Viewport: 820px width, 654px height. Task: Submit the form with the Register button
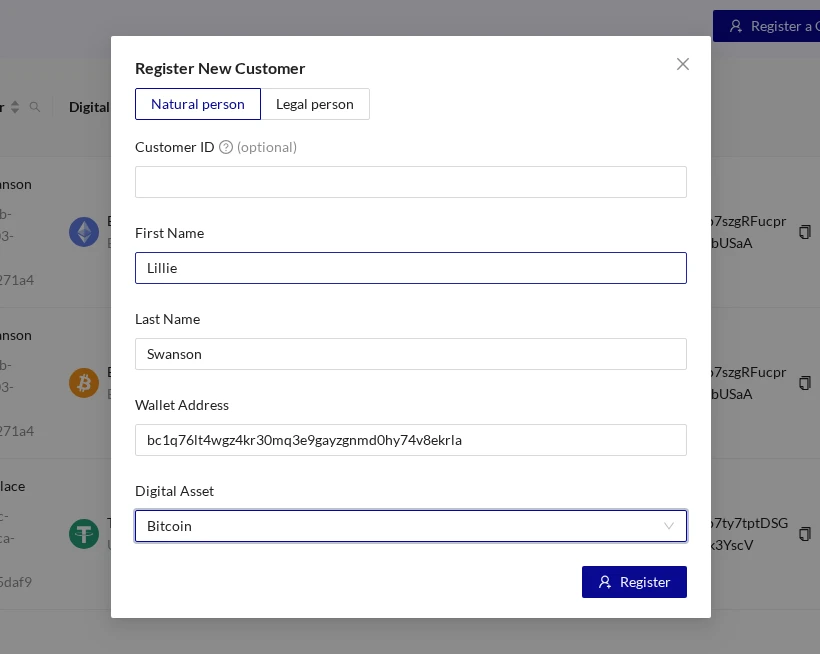coord(634,582)
